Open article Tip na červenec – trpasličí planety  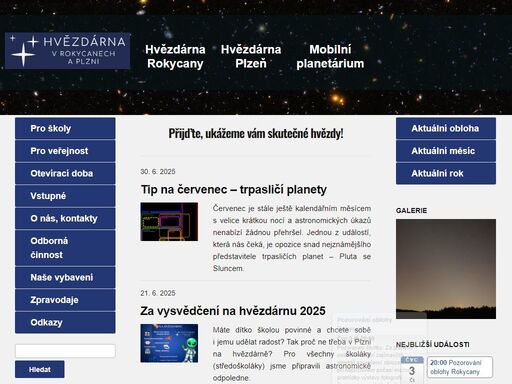234,189
